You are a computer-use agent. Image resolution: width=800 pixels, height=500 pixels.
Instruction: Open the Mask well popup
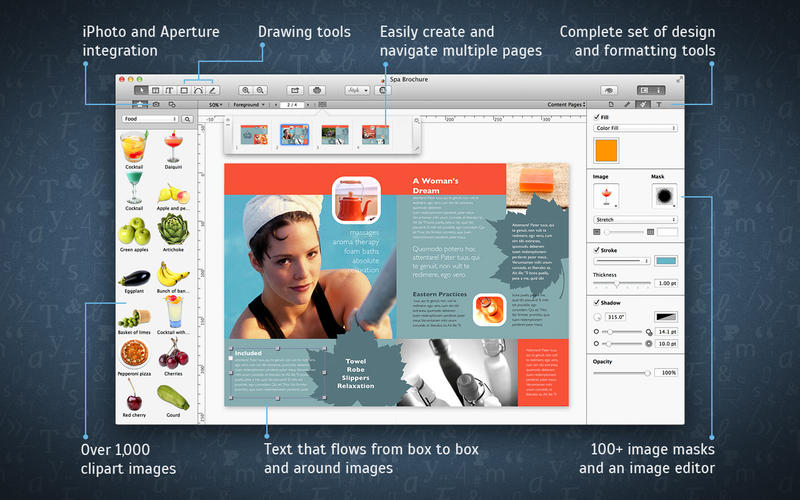pos(665,195)
